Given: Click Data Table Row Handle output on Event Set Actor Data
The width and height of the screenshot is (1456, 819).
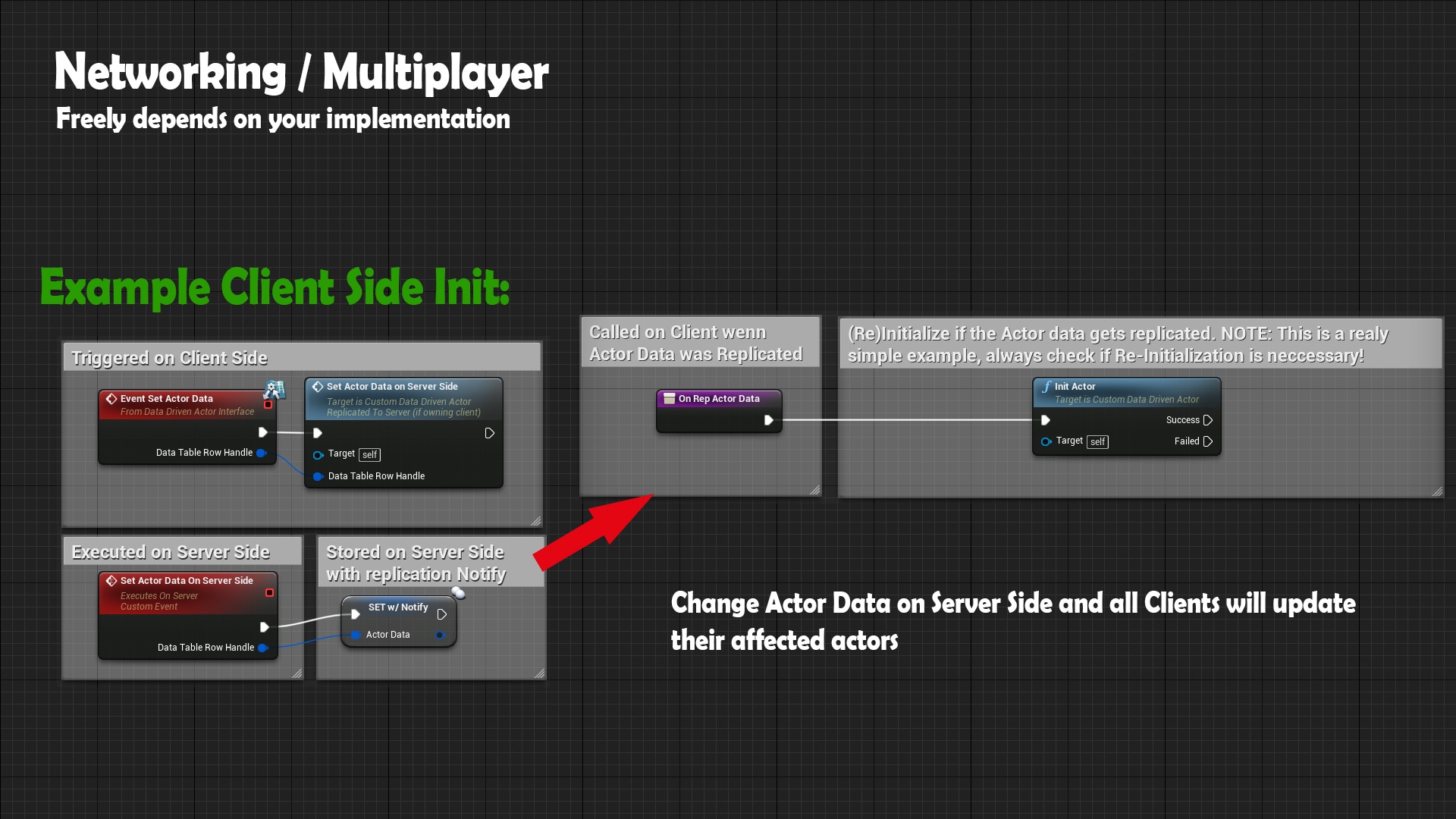Looking at the screenshot, I should click(261, 453).
